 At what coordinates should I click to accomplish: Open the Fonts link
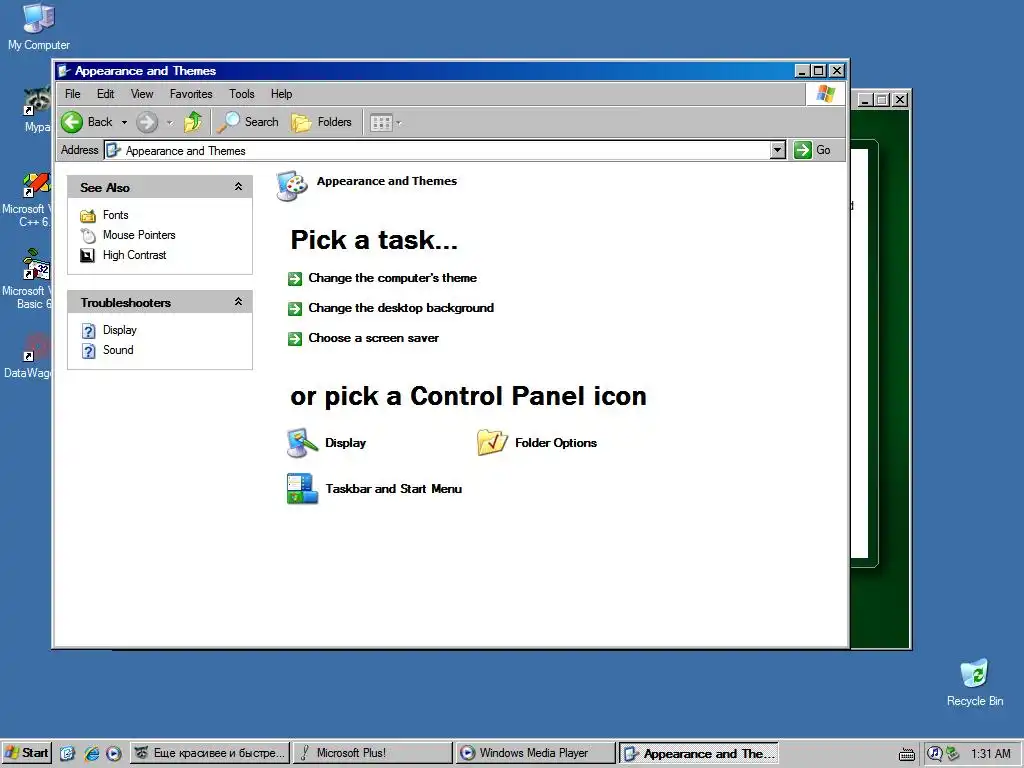pos(116,215)
